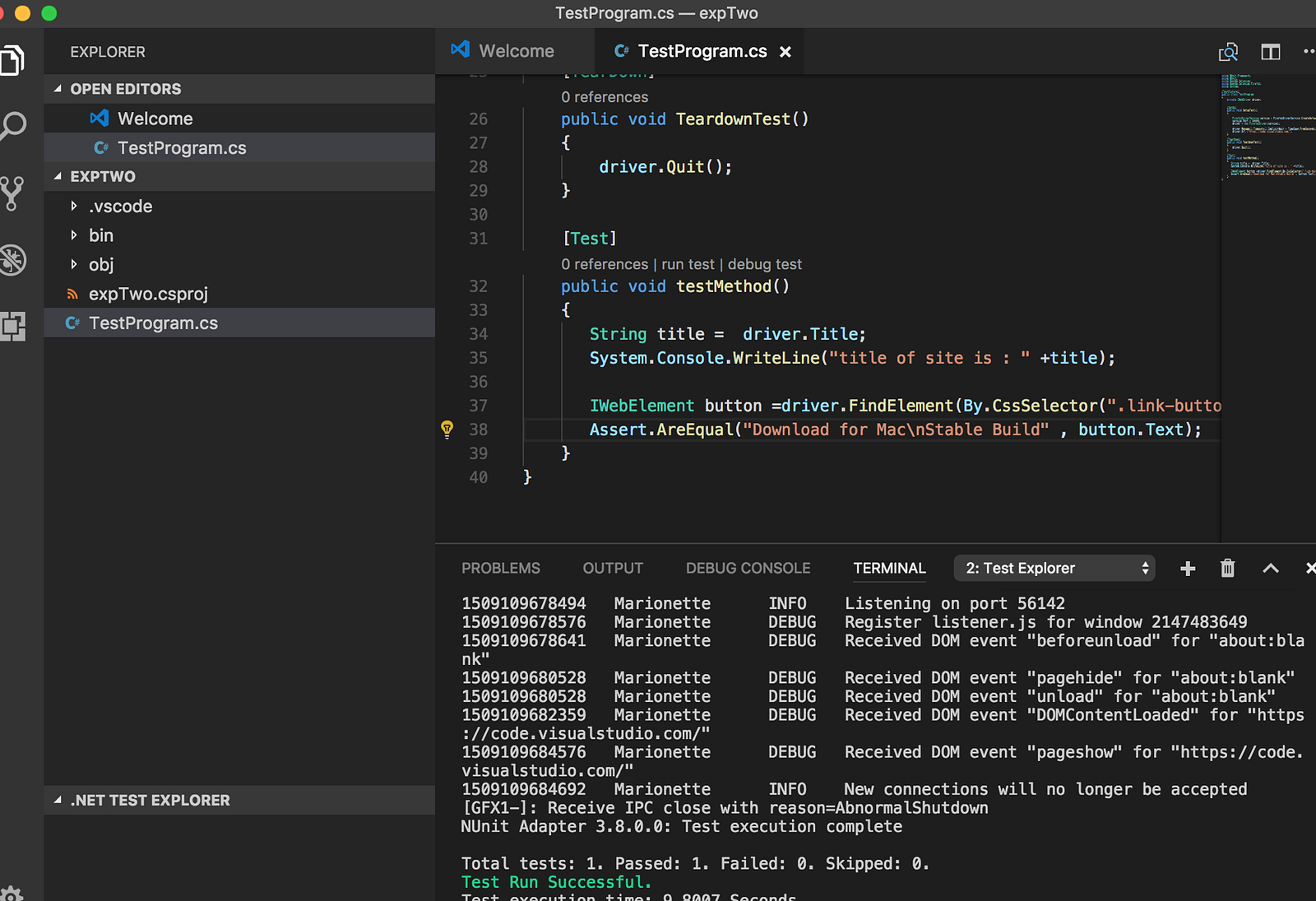Click the [Test] attribute on line 31
The image size is (1316, 901).
pyautogui.click(x=589, y=239)
